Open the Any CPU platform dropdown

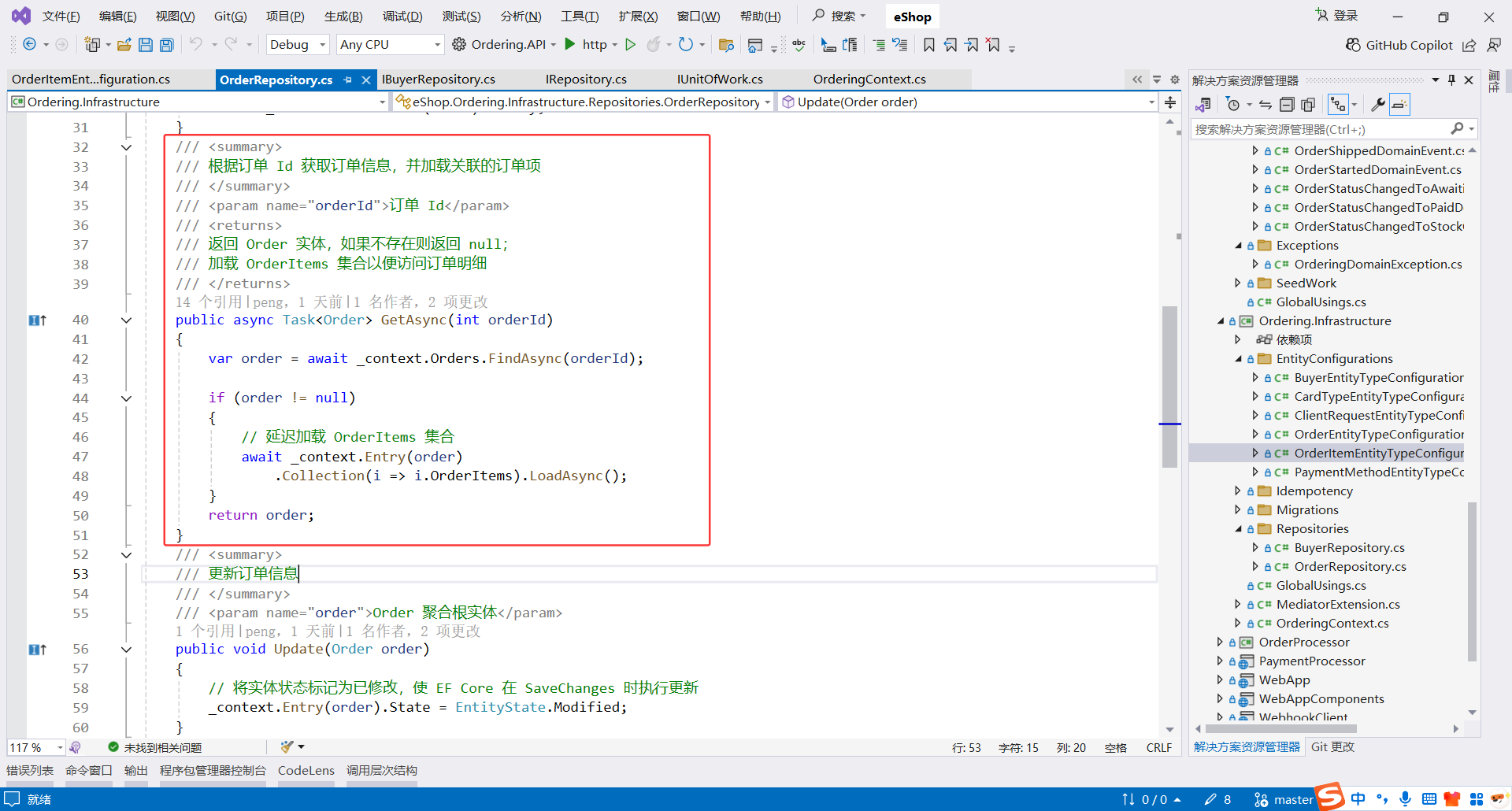pos(389,45)
